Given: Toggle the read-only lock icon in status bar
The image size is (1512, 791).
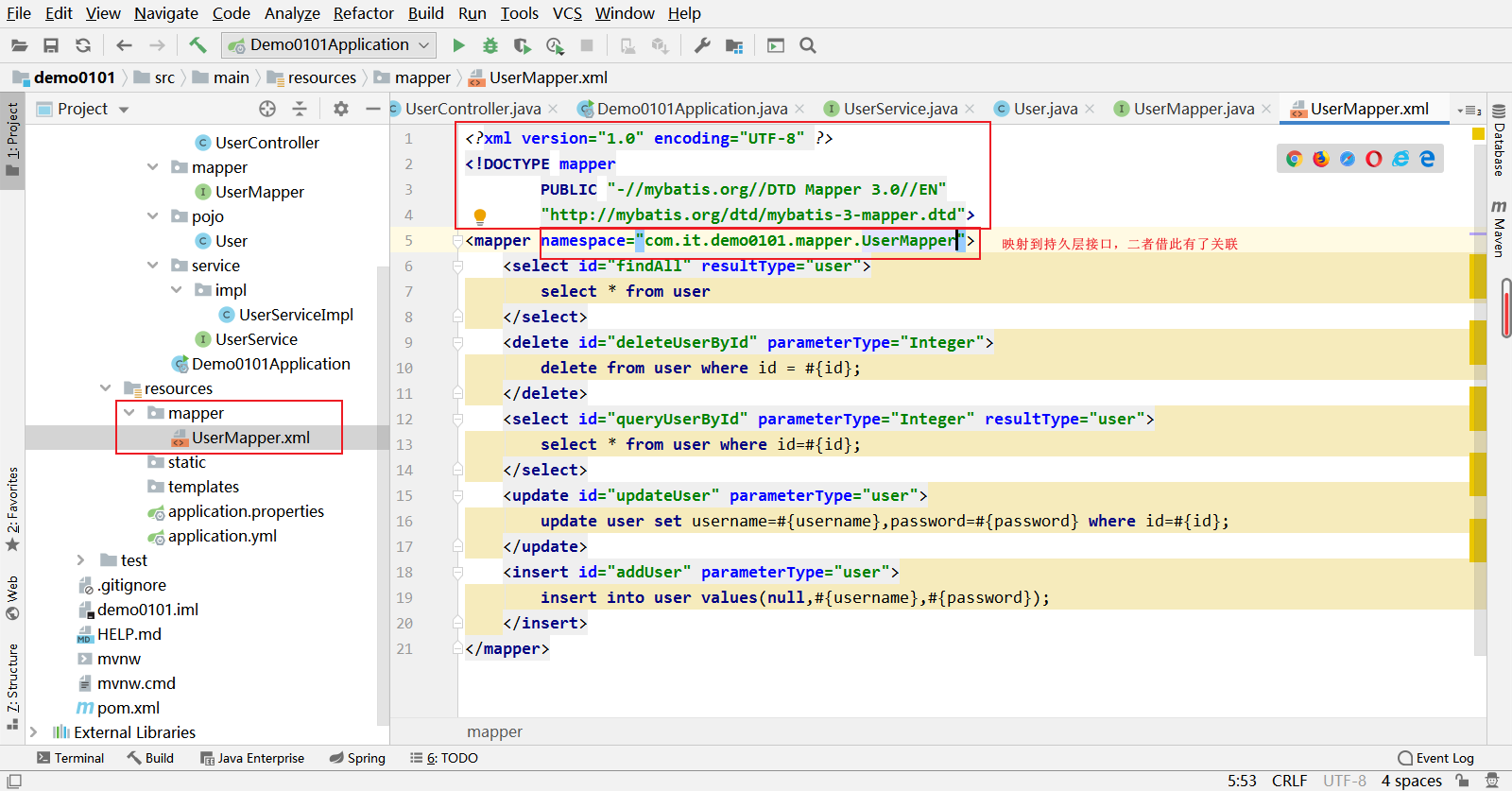Looking at the screenshot, I should coord(1462,781).
